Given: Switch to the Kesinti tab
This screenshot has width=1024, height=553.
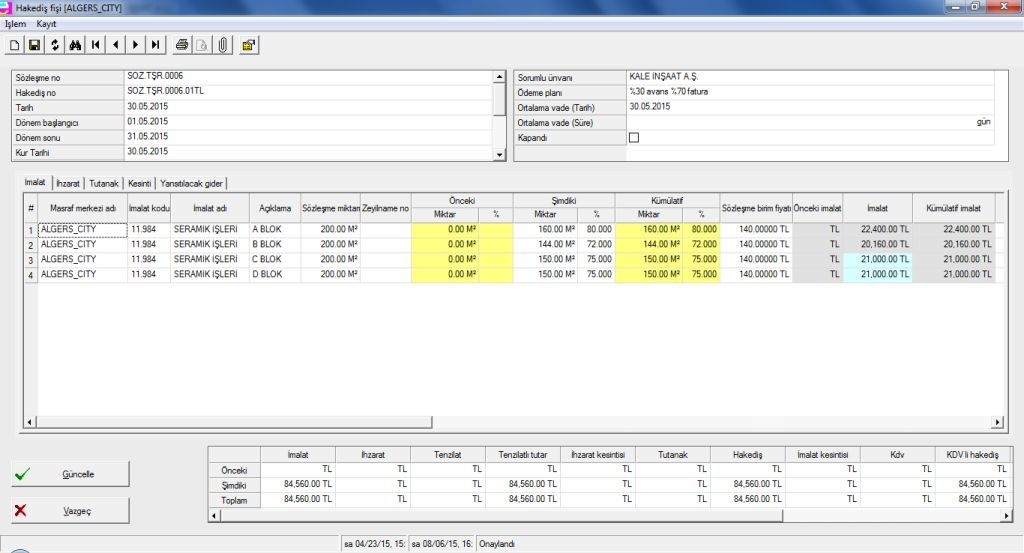Looking at the screenshot, I should tap(139, 183).
